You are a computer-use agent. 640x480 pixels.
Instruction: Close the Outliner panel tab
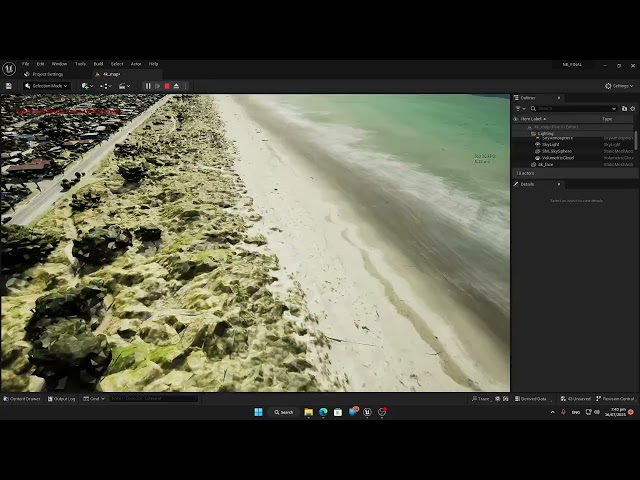coord(559,98)
